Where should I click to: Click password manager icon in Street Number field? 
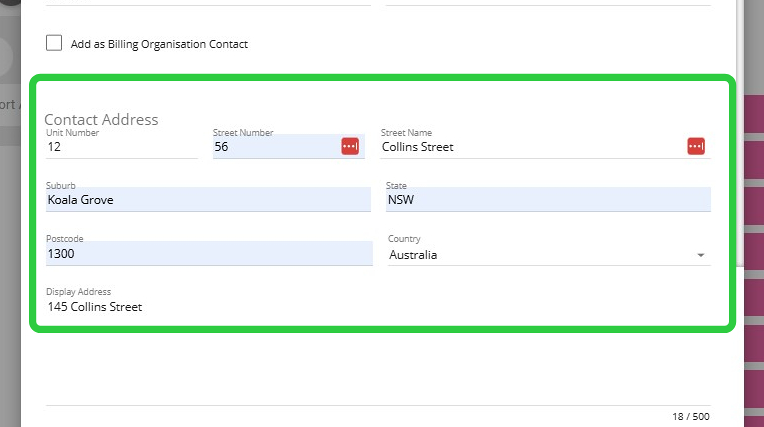tap(350, 146)
